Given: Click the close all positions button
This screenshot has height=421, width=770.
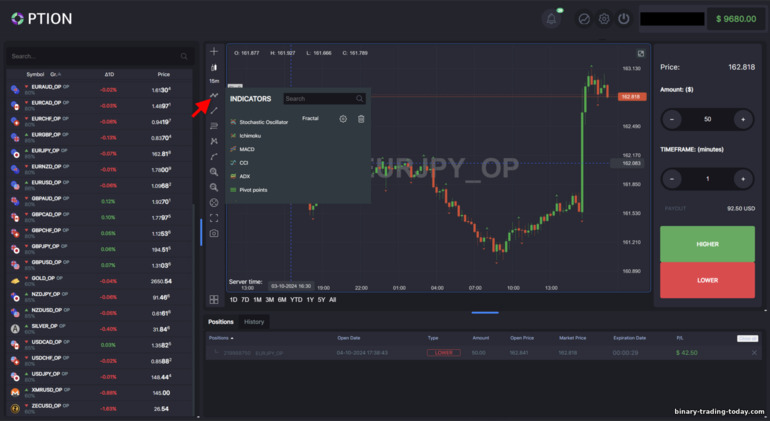Looking at the screenshot, I should [x=747, y=338].
